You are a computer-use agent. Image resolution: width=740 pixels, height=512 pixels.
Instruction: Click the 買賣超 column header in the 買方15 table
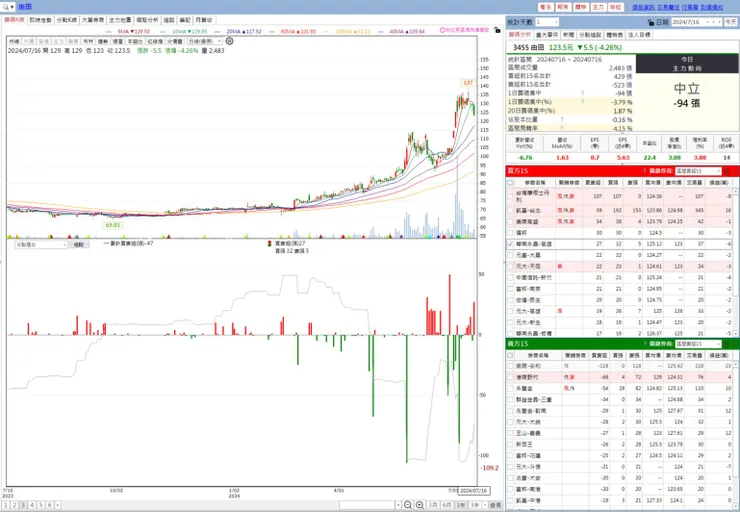point(593,183)
